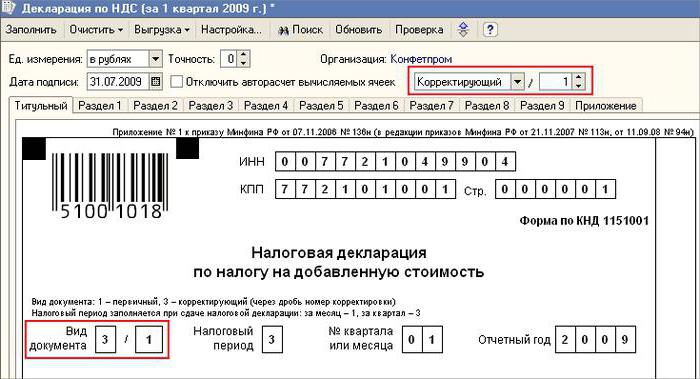Increase the correction number spinner
Viewport: 700px width, 379px height.
point(579,78)
